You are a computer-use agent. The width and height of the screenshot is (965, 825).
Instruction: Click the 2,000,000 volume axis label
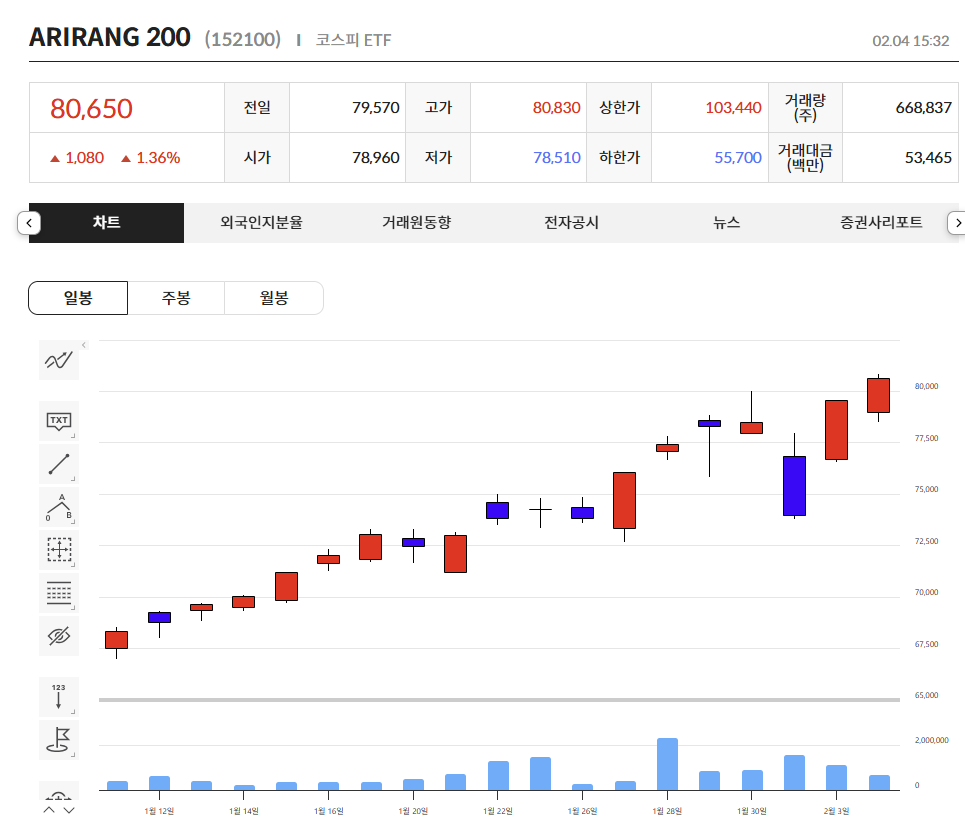931,740
